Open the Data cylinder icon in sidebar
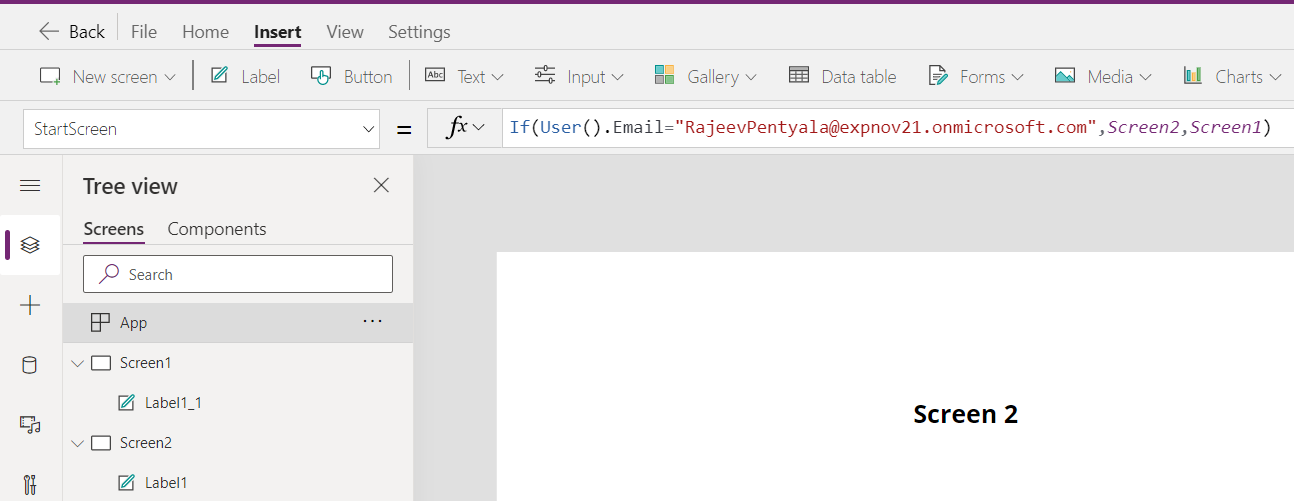Image resolution: width=1294 pixels, height=501 pixels. click(30, 365)
